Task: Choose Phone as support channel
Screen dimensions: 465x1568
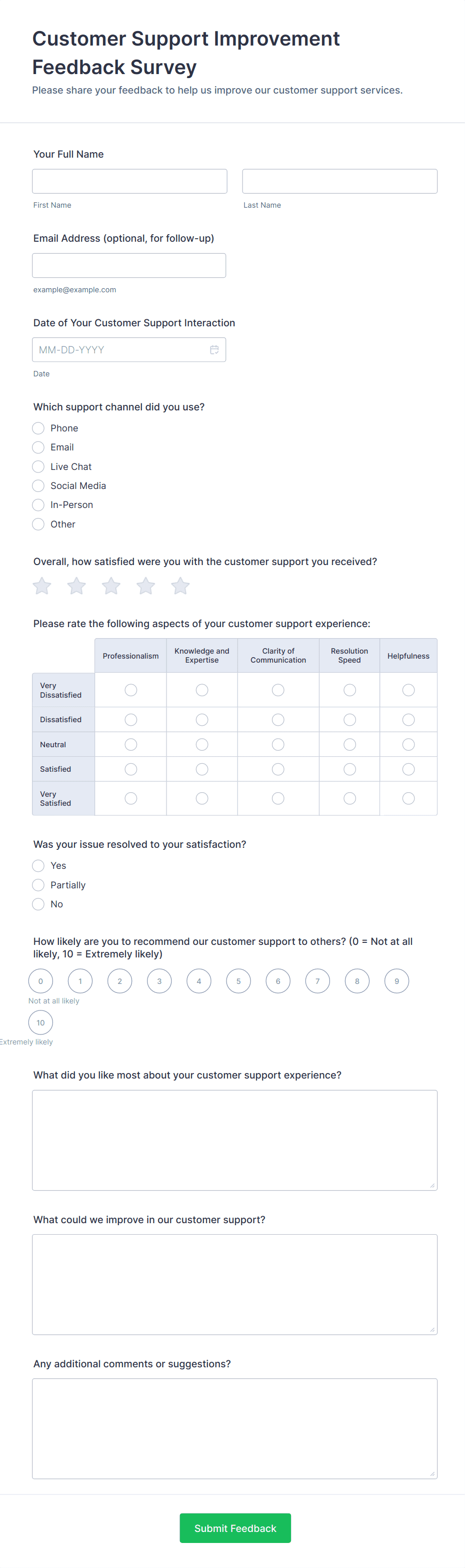Action: pos(38,428)
